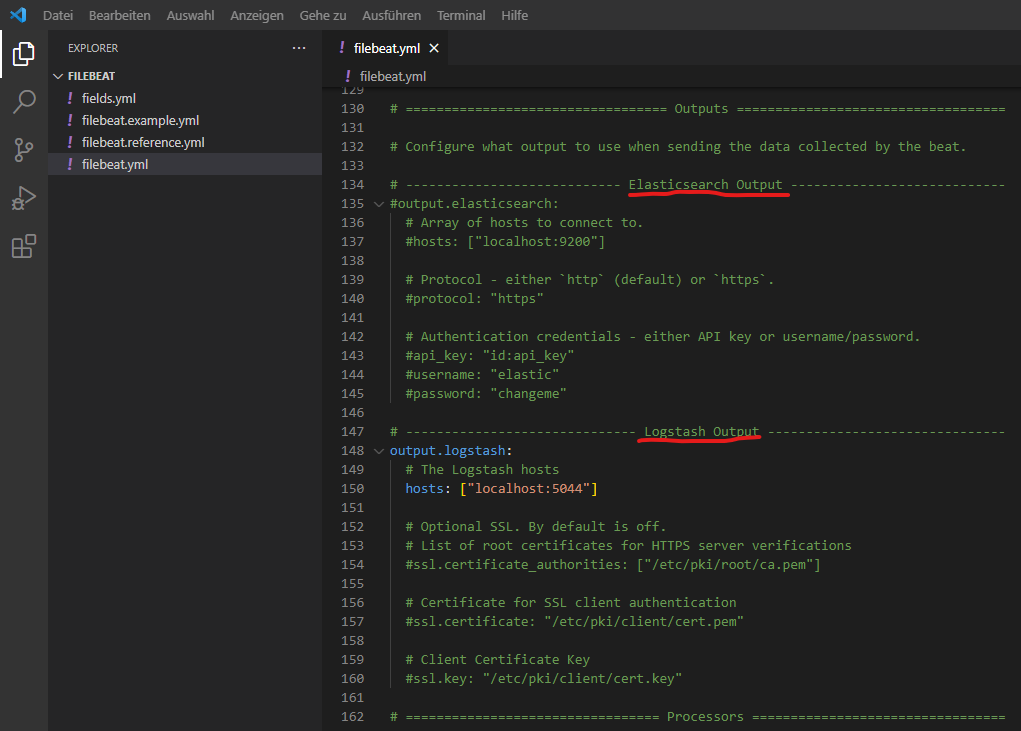Open the Extensions view icon
The height and width of the screenshot is (731, 1021).
pos(24,246)
